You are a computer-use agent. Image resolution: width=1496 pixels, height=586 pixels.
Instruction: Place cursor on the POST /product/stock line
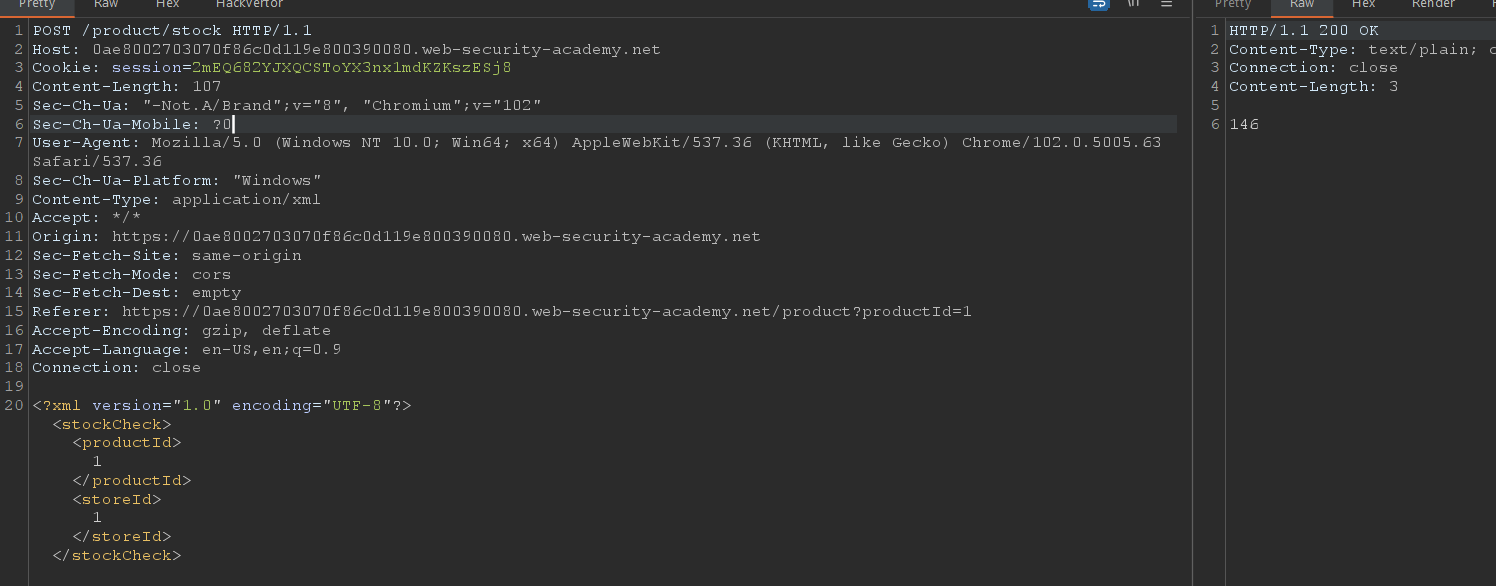(172, 31)
